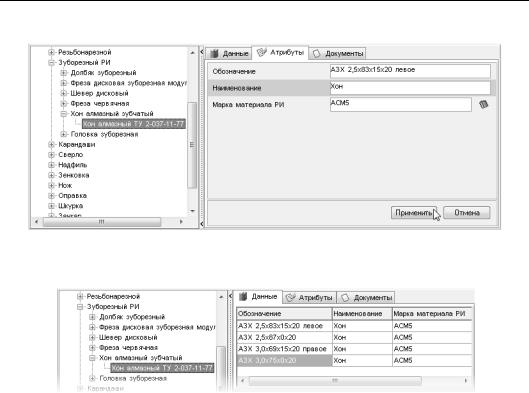
Task: Click the Обозначение column header
Action: click(x=284, y=314)
